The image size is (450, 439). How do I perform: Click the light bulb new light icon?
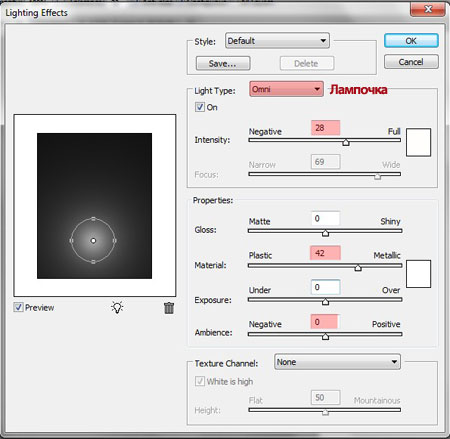point(117,307)
